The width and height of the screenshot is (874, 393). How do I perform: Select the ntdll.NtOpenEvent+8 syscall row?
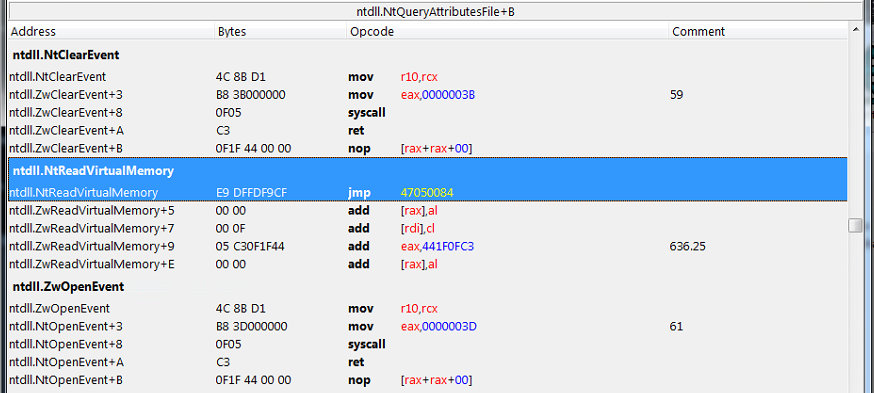[x=428, y=344]
